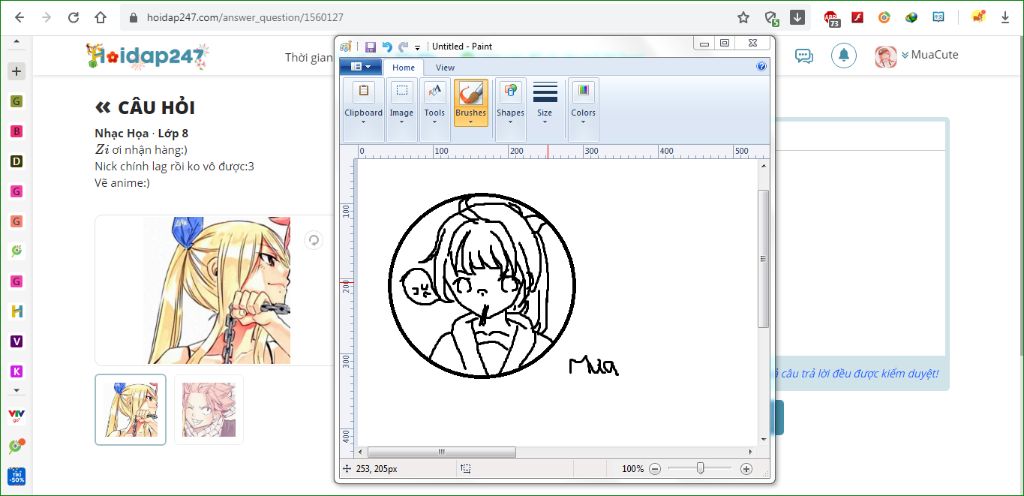1024x496 pixels.
Task: Click zoom in plus button in Paint
Action: pyautogui.click(x=746, y=469)
